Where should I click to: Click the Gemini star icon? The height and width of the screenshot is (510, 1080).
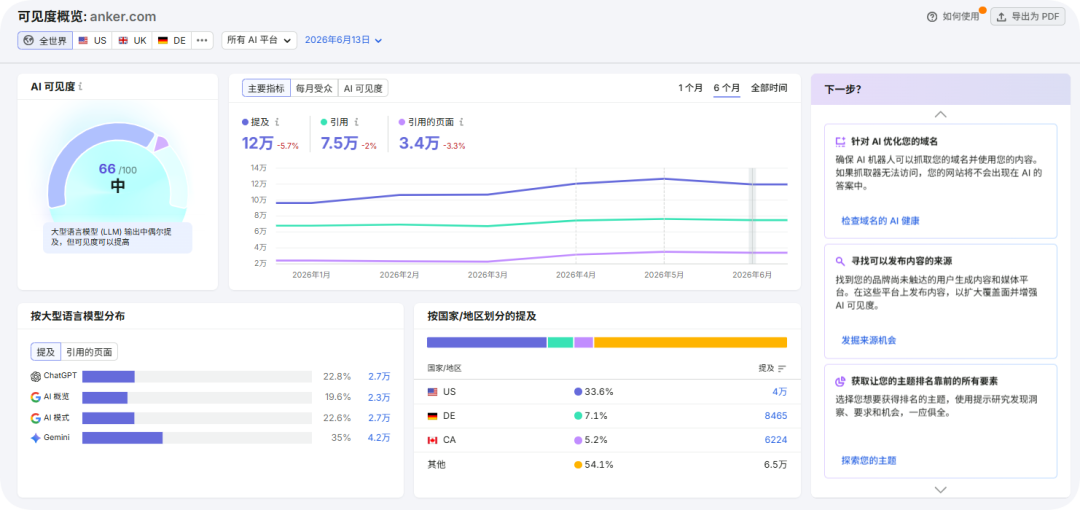(36, 438)
